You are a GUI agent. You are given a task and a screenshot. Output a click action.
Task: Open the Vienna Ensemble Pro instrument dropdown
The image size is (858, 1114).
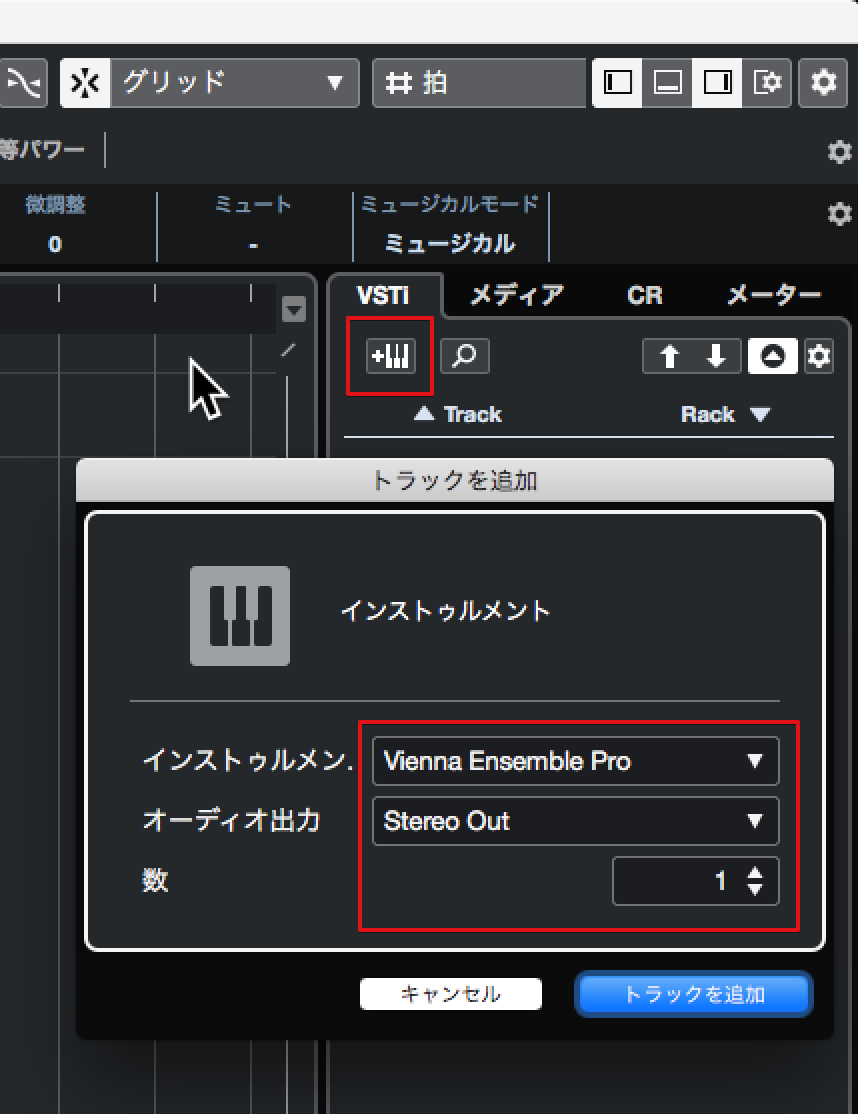(575, 761)
